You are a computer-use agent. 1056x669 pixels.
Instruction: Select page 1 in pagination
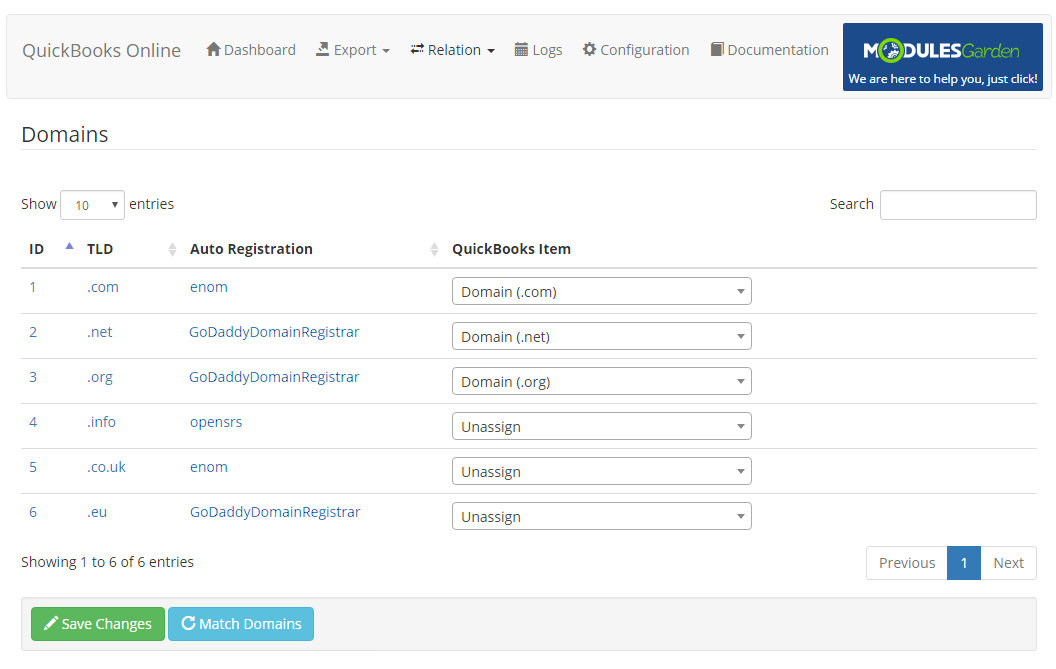click(x=964, y=563)
